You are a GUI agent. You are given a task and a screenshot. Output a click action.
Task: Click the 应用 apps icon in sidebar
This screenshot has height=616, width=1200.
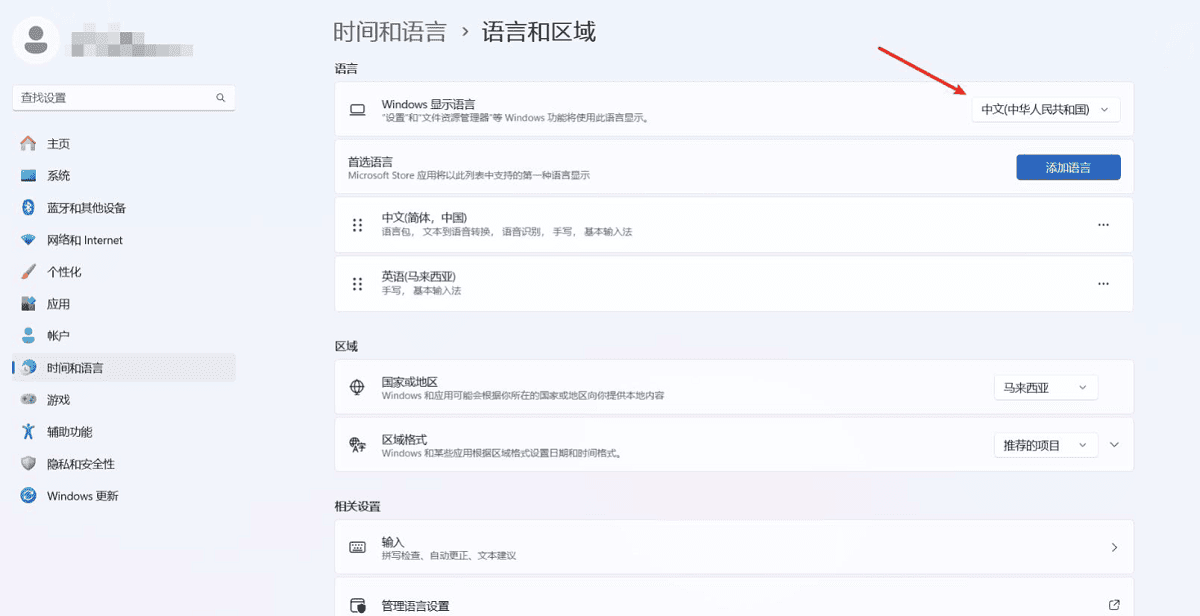[x=28, y=304]
